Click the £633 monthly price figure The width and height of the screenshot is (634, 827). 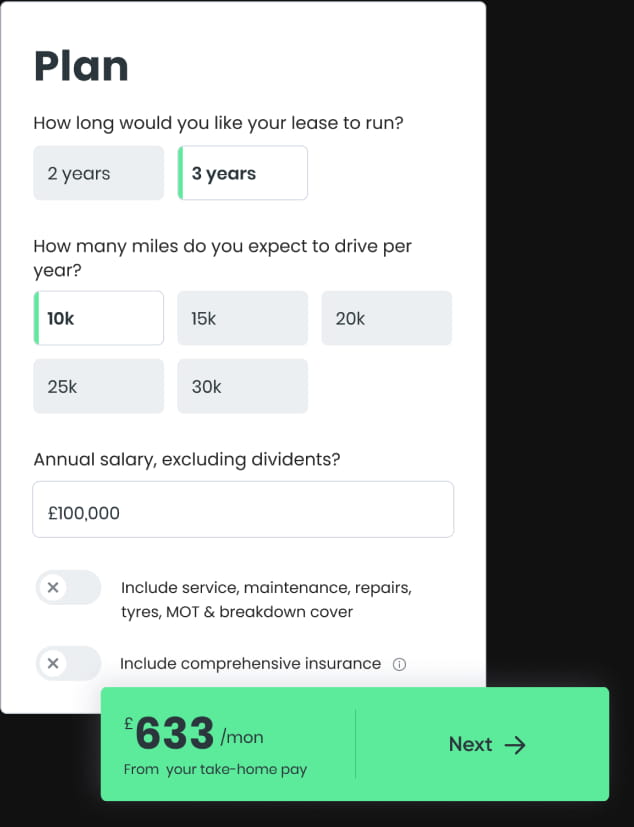(175, 735)
